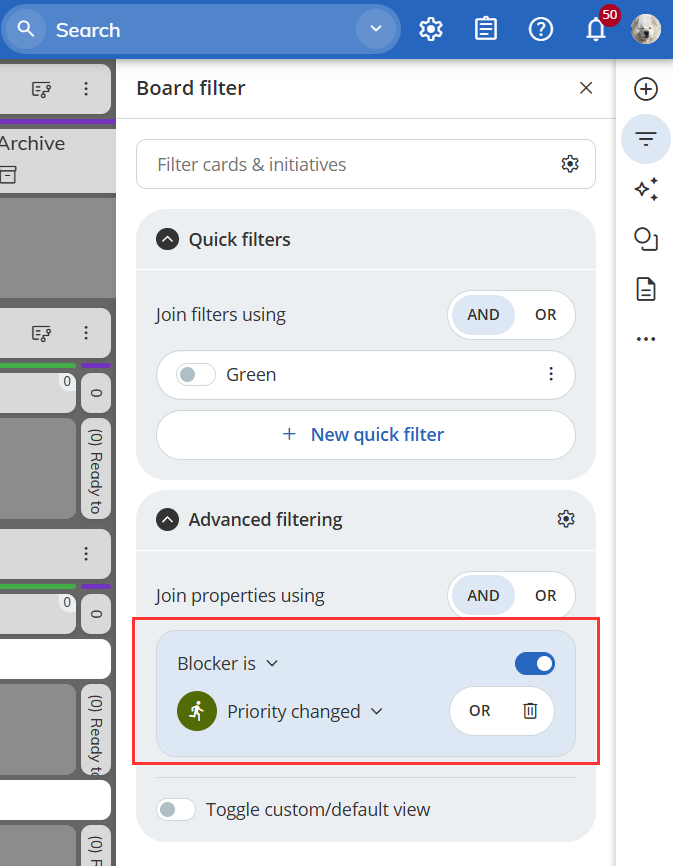Open the document icon in sidebar
Image resolution: width=673 pixels, height=866 pixels.
(646, 289)
